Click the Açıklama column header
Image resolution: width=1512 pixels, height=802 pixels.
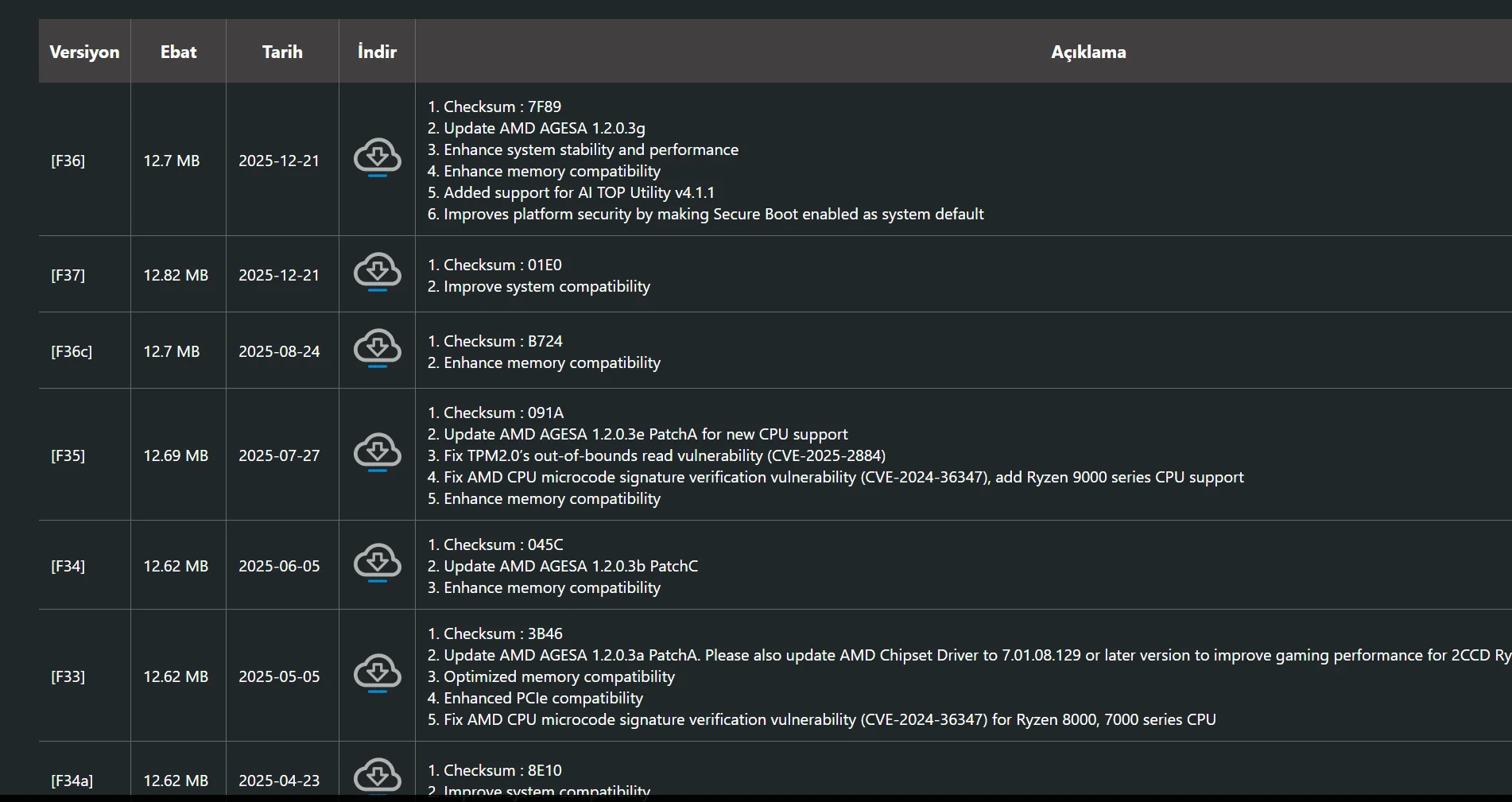tap(1088, 52)
